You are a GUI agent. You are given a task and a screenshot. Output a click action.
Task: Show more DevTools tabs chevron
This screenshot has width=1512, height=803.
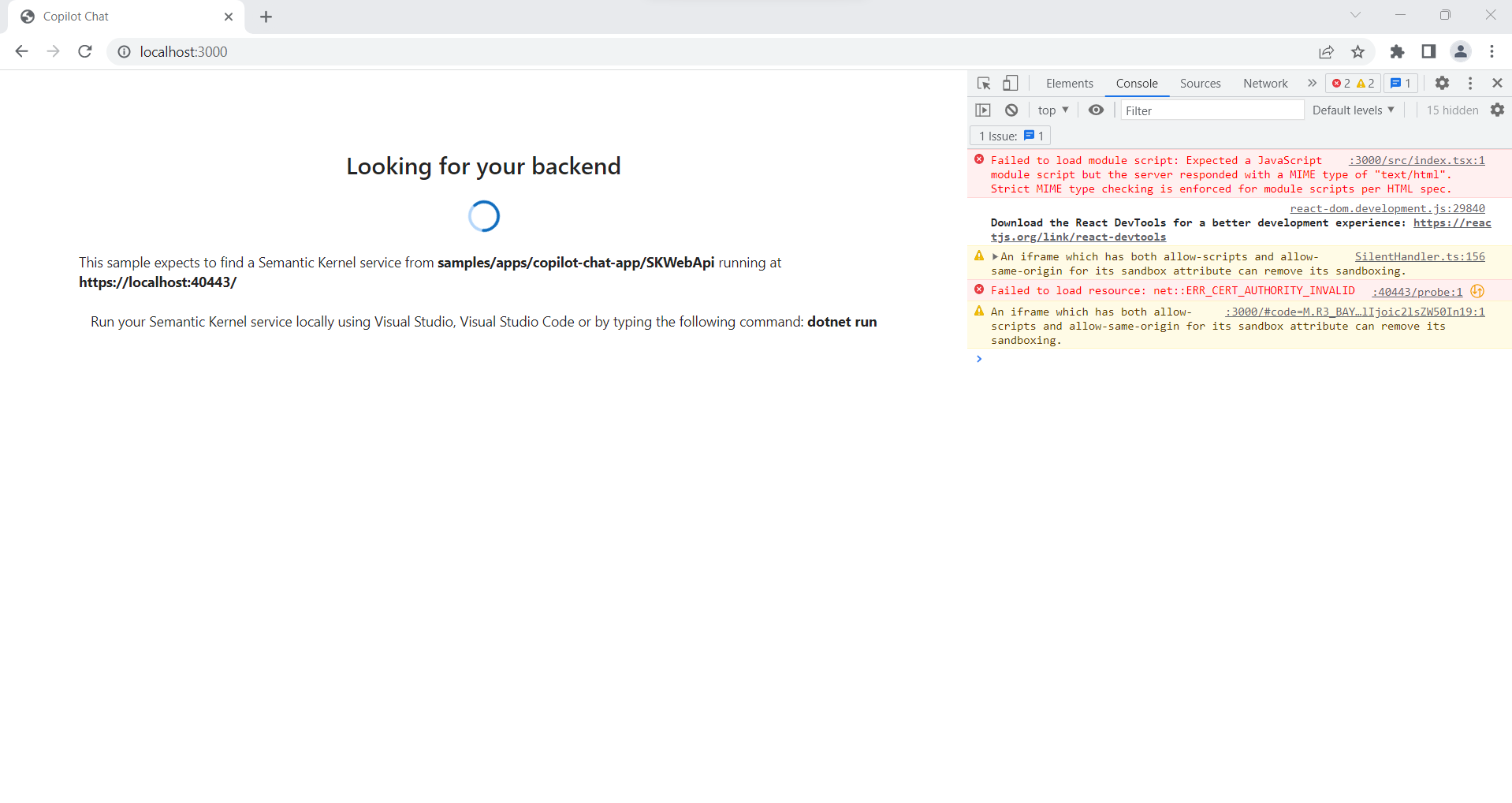pos(1312,83)
